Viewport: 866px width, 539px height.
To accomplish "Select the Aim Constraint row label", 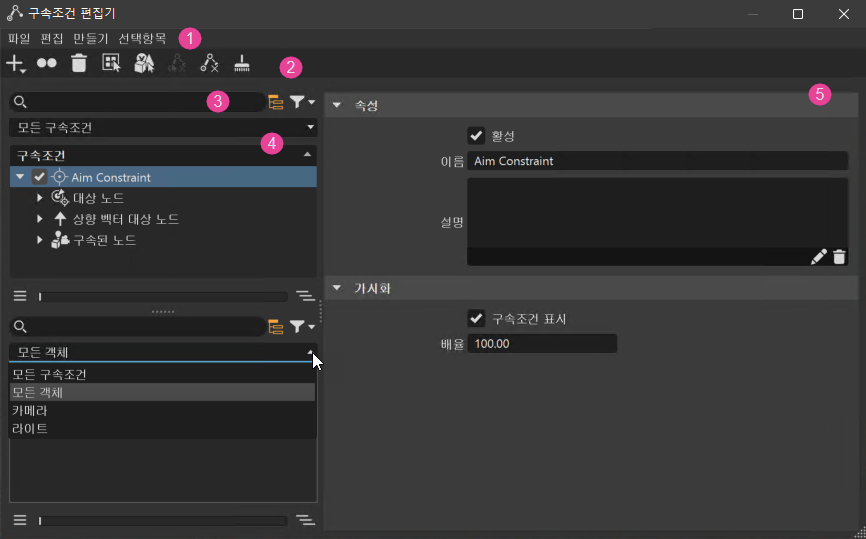I will point(111,177).
